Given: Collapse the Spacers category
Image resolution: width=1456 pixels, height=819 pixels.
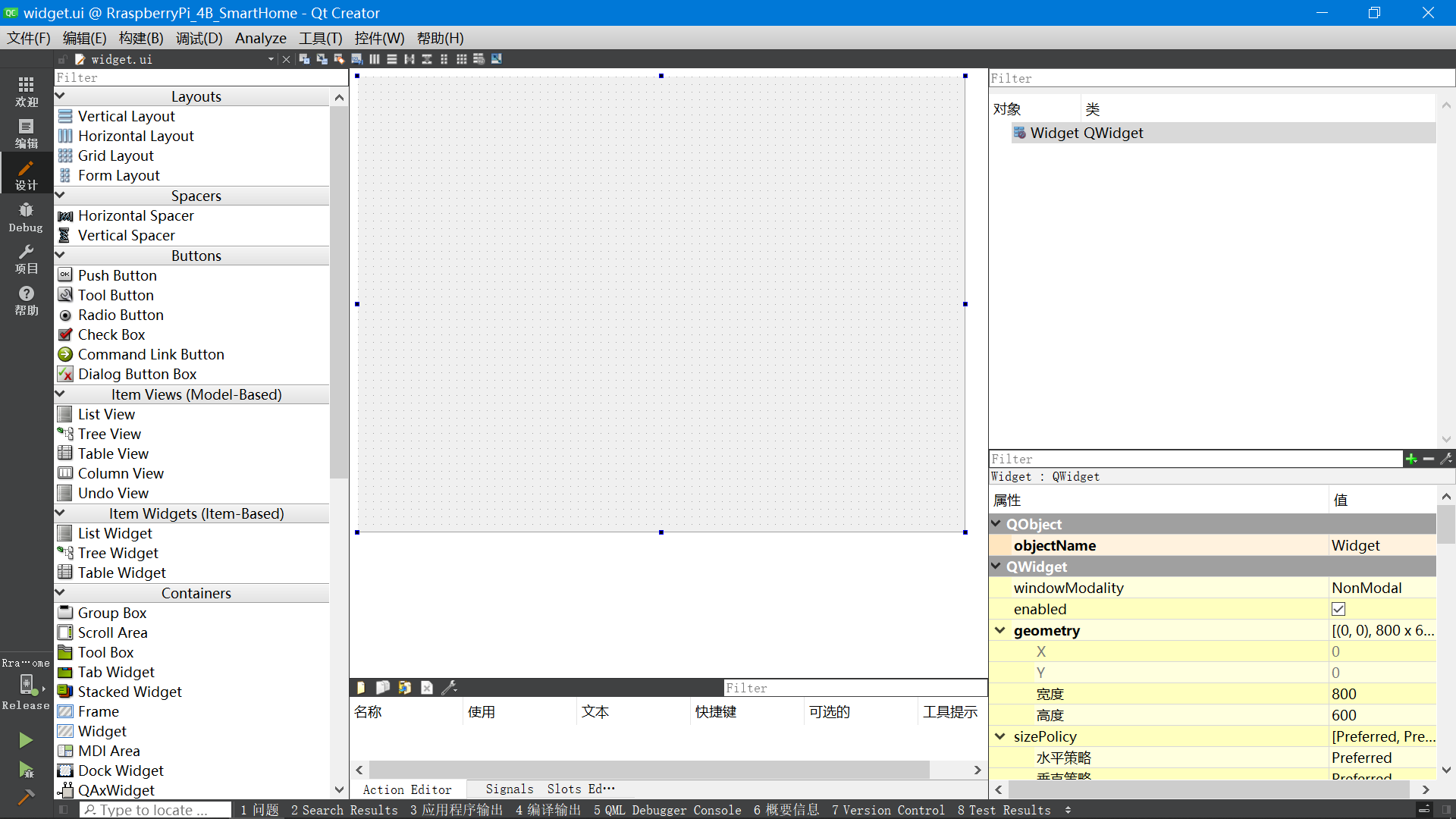Looking at the screenshot, I should pos(61,196).
